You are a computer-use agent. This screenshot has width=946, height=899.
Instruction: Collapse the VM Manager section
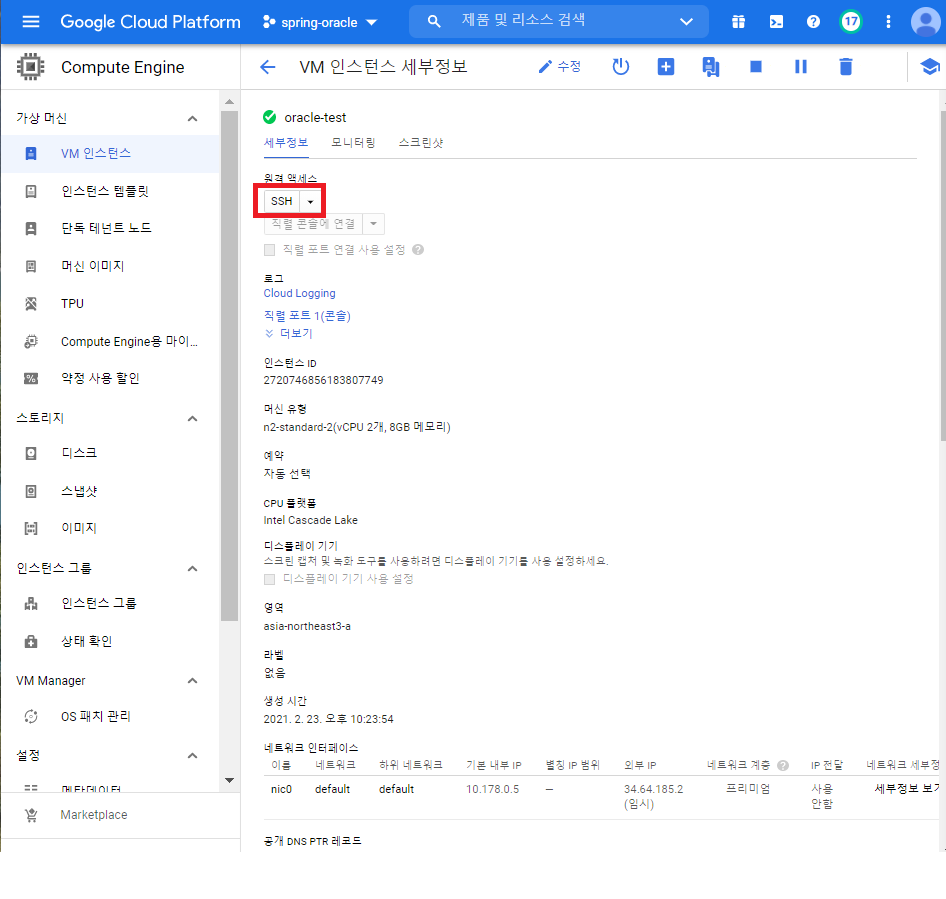point(192,681)
